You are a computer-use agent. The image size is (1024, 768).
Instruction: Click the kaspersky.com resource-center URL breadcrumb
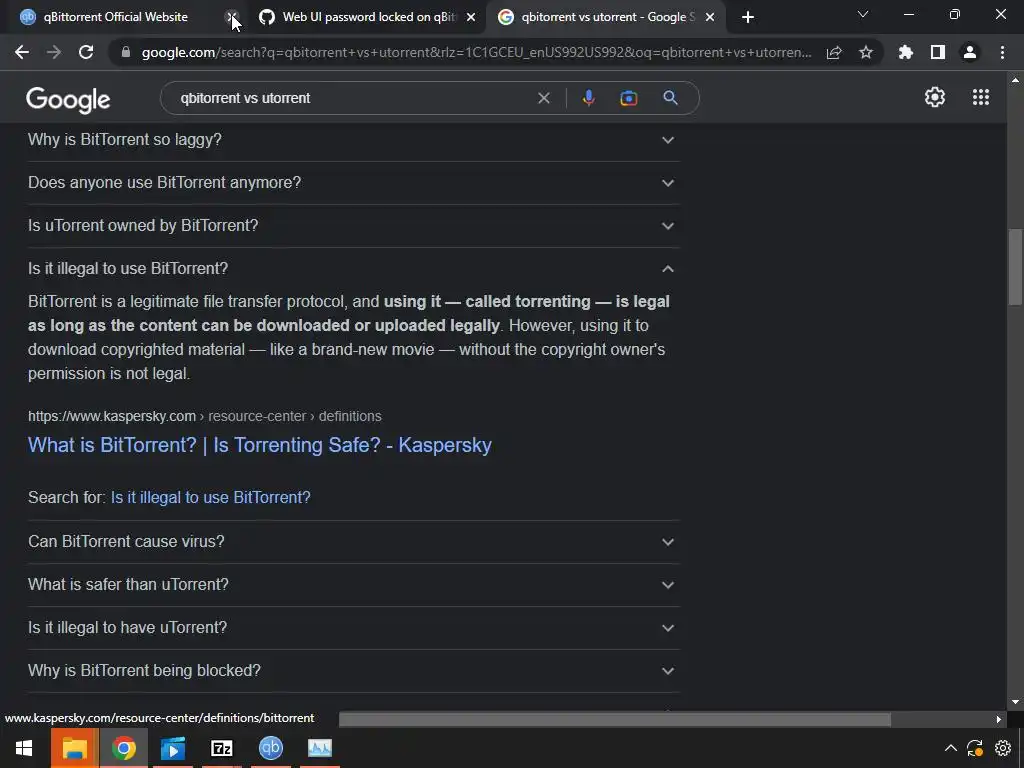tap(204, 417)
